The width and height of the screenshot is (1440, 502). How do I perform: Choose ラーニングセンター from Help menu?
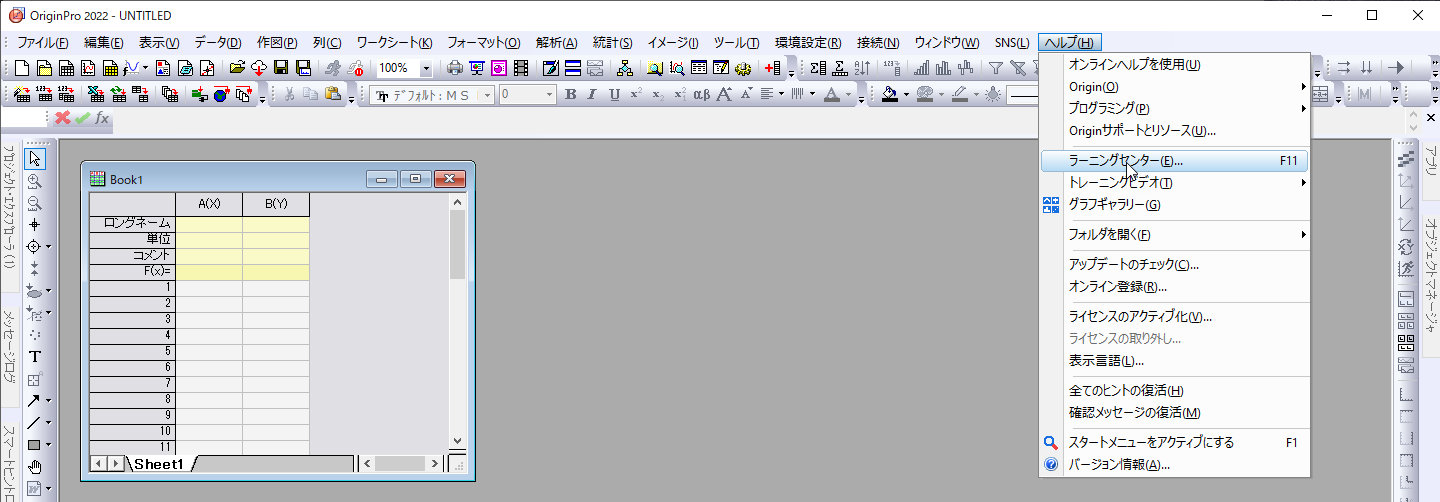point(1174,161)
